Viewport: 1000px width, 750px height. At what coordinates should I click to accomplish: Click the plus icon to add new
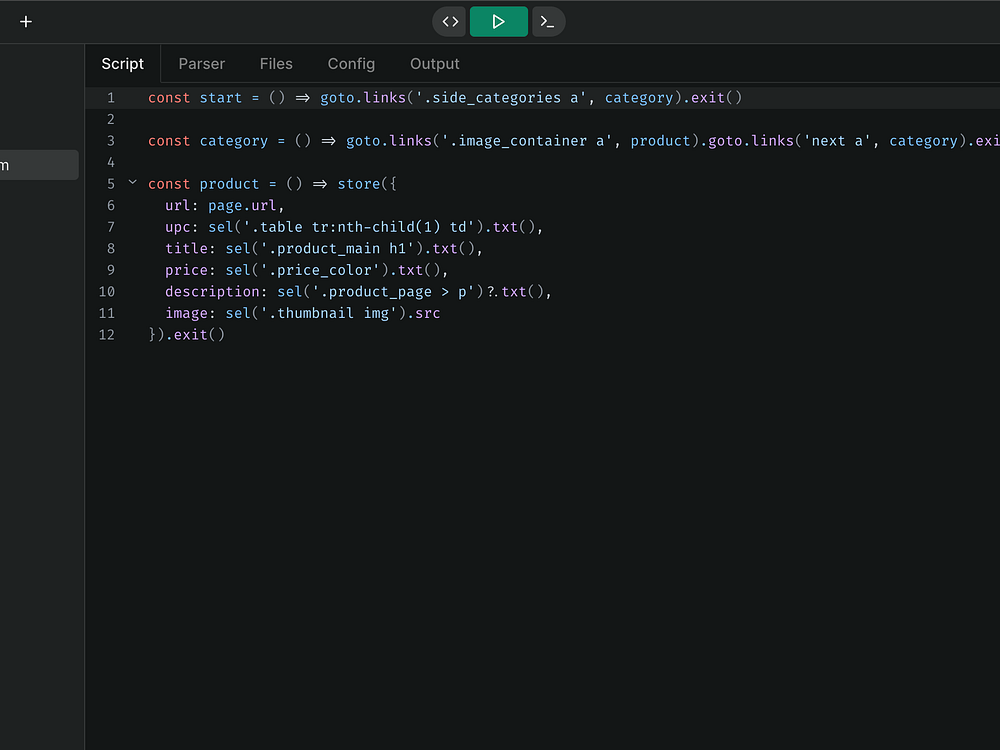point(26,21)
